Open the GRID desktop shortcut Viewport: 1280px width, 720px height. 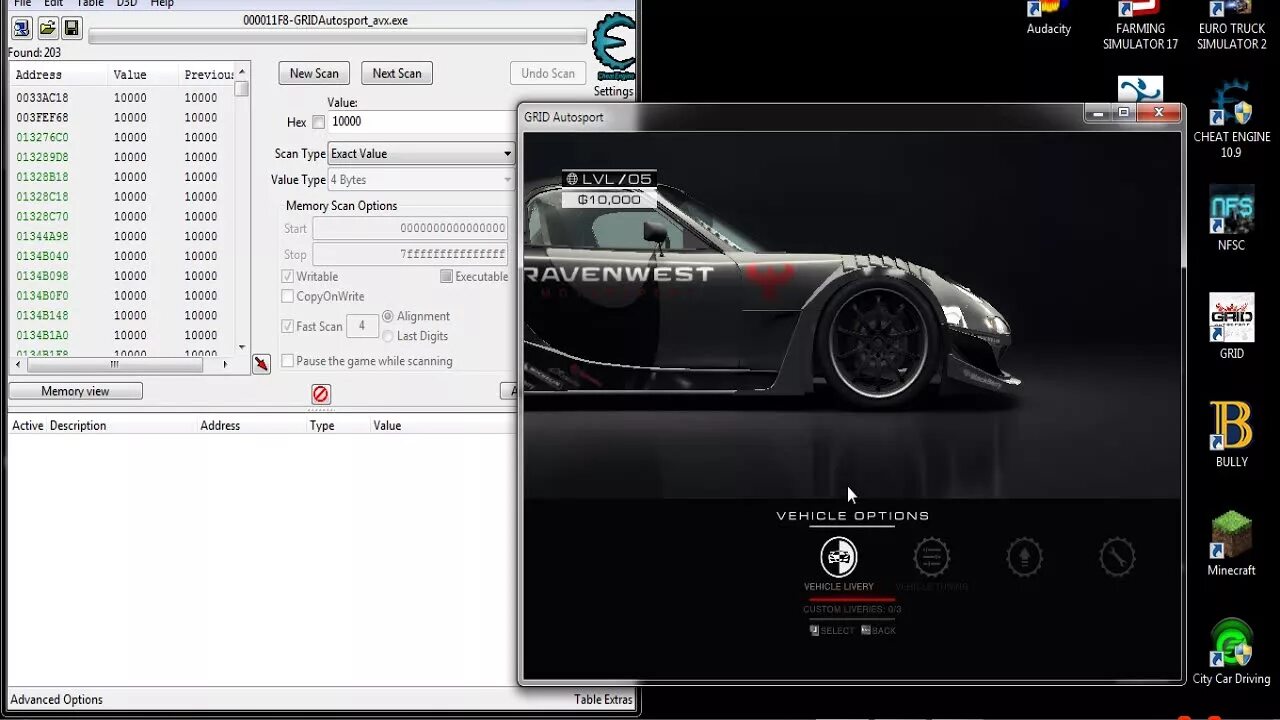tap(1232, 326)
